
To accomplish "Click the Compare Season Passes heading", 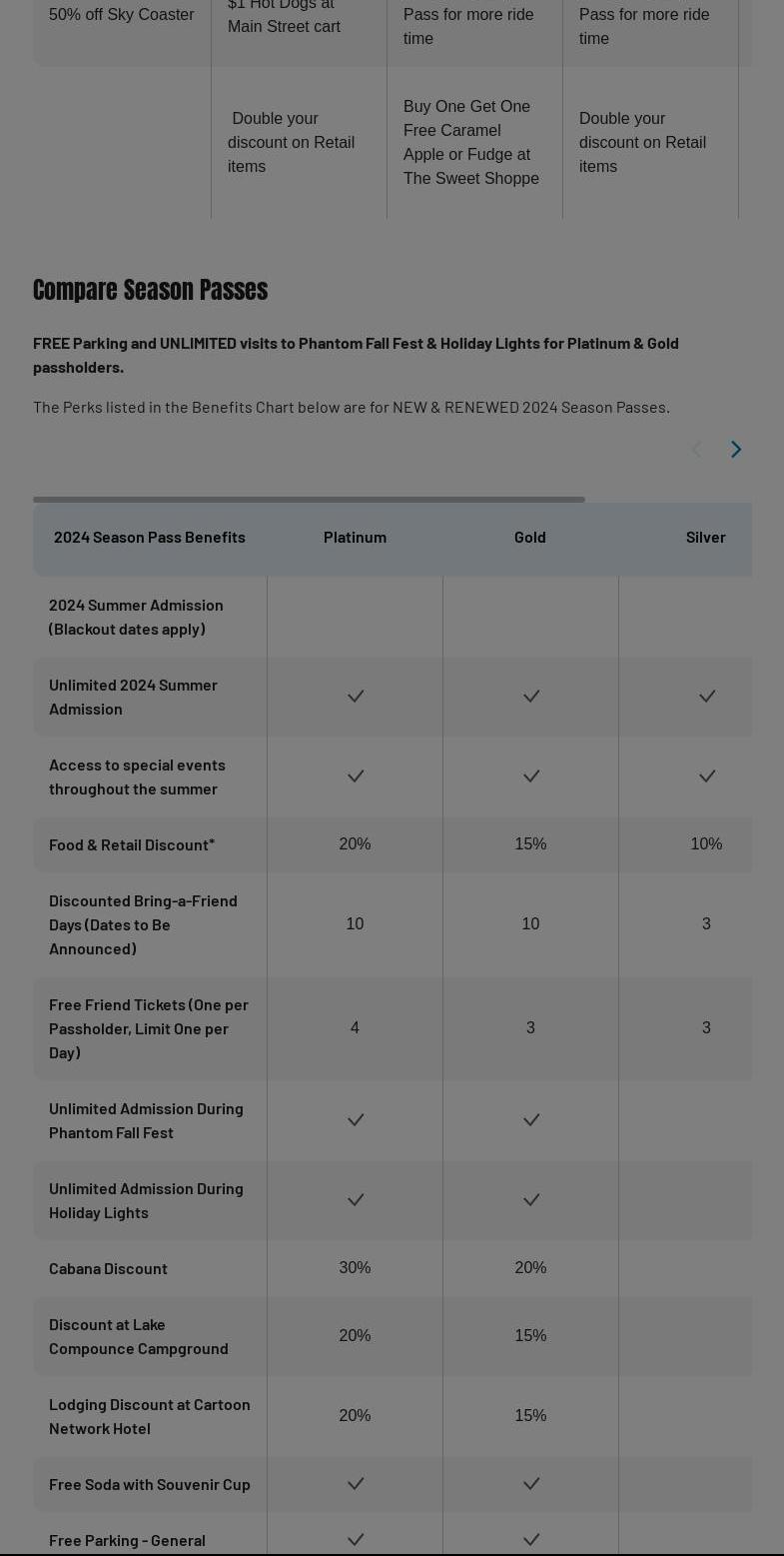I will click(x=150, y=290).
